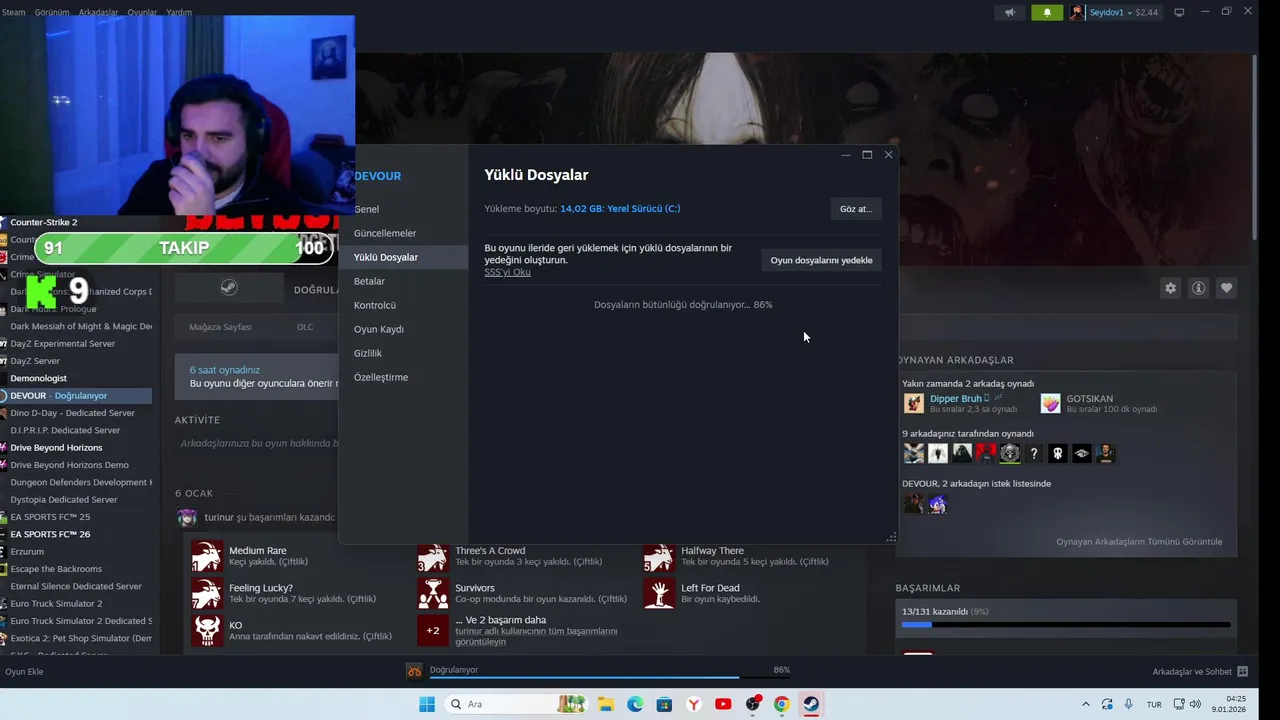Open Oyun Kaydı properties section
Image resolution: width=1280 pixels, height=720 pixels.
[x=379, y=329]
